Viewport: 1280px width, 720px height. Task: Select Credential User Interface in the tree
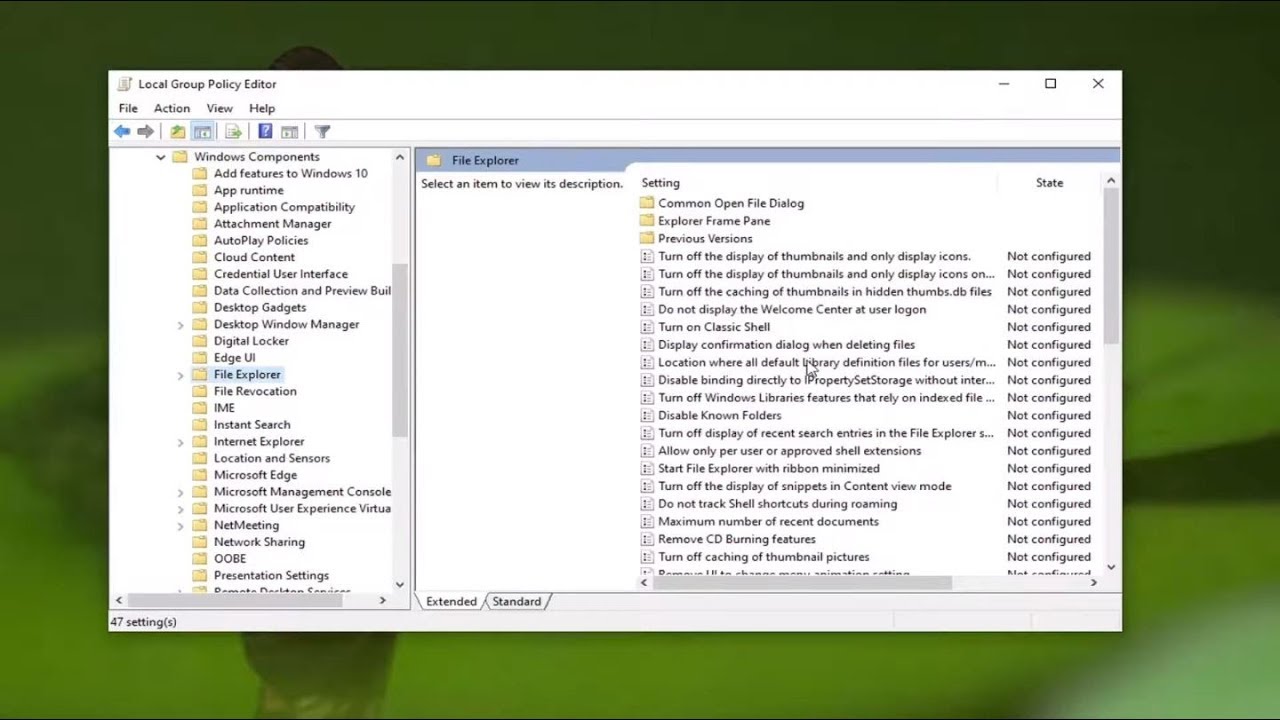(x=281, y=274)
